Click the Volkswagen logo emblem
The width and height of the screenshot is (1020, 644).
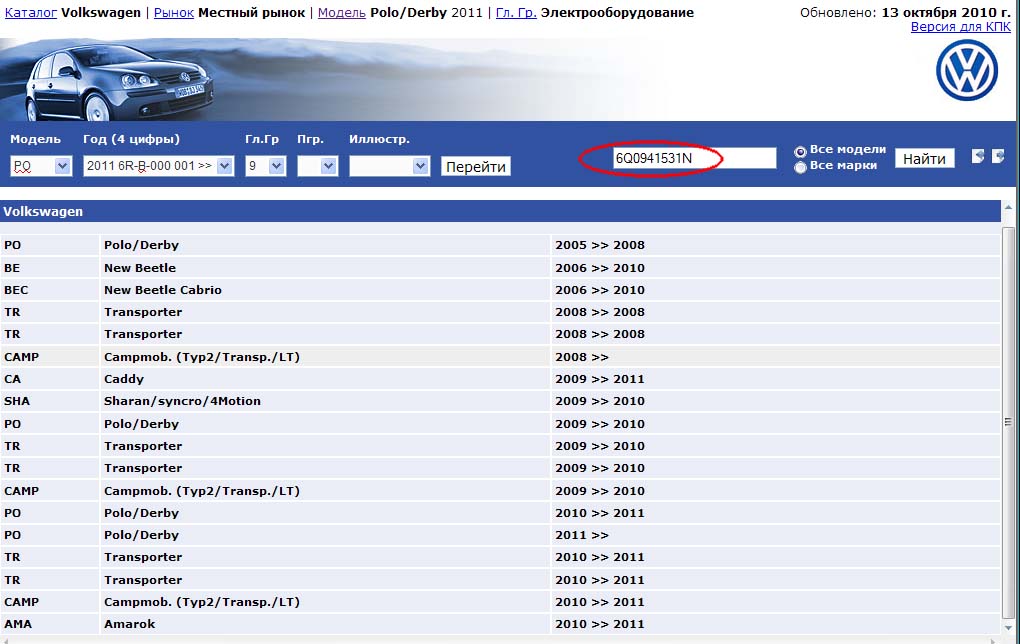click(966, 70)
